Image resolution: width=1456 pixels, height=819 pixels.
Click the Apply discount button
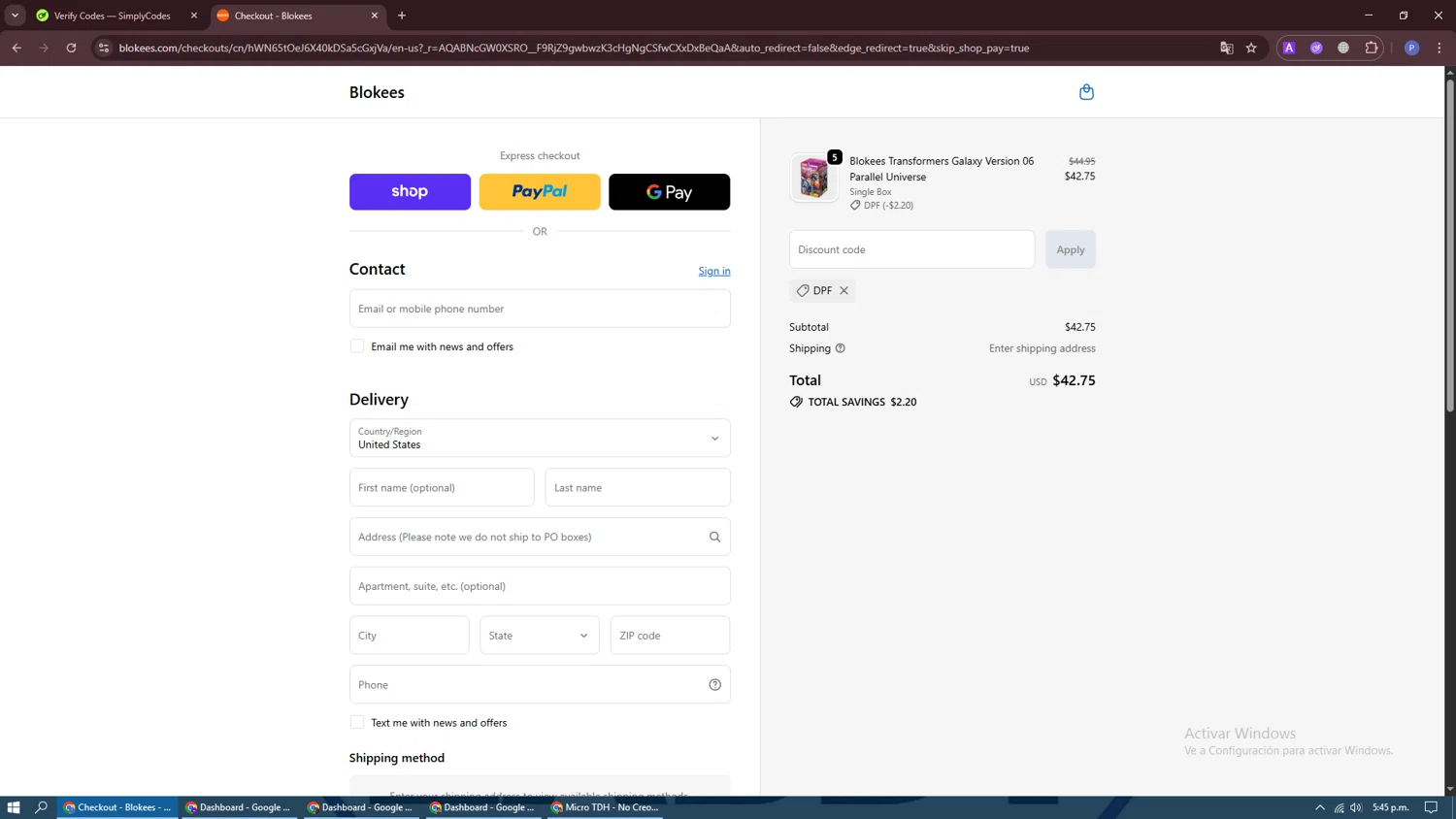point(1071,249)
